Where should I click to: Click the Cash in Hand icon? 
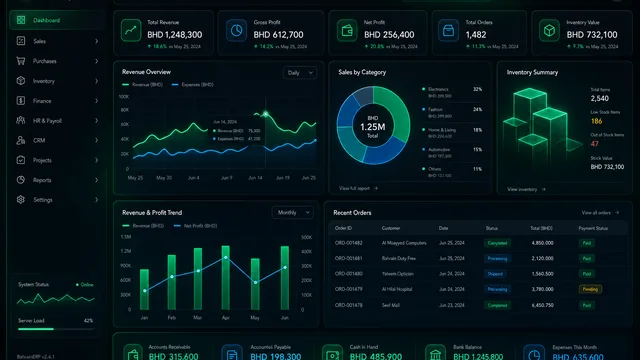(x=332, y=353)
